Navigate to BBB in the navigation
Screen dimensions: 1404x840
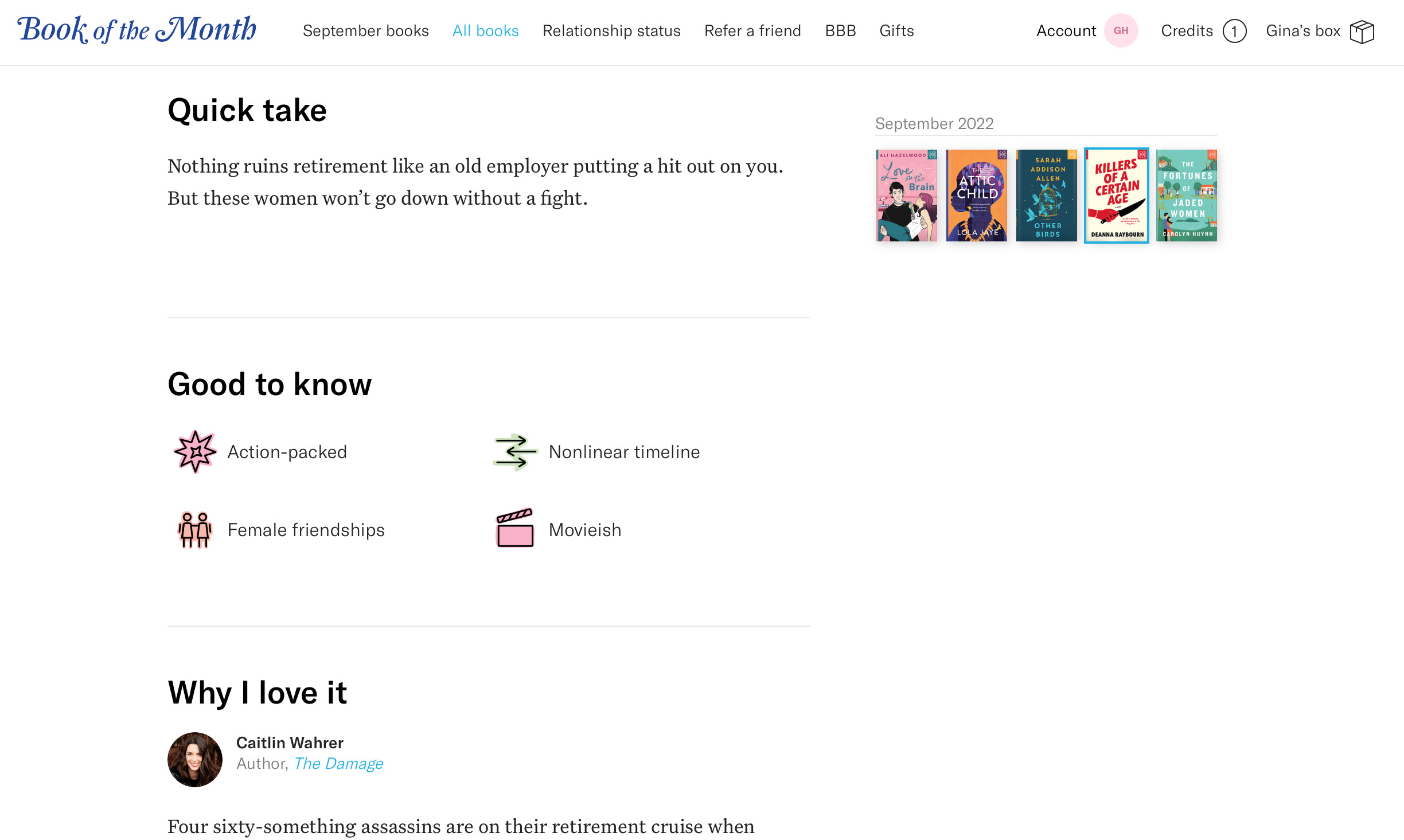pyautogui.click(x=840, y=31)
